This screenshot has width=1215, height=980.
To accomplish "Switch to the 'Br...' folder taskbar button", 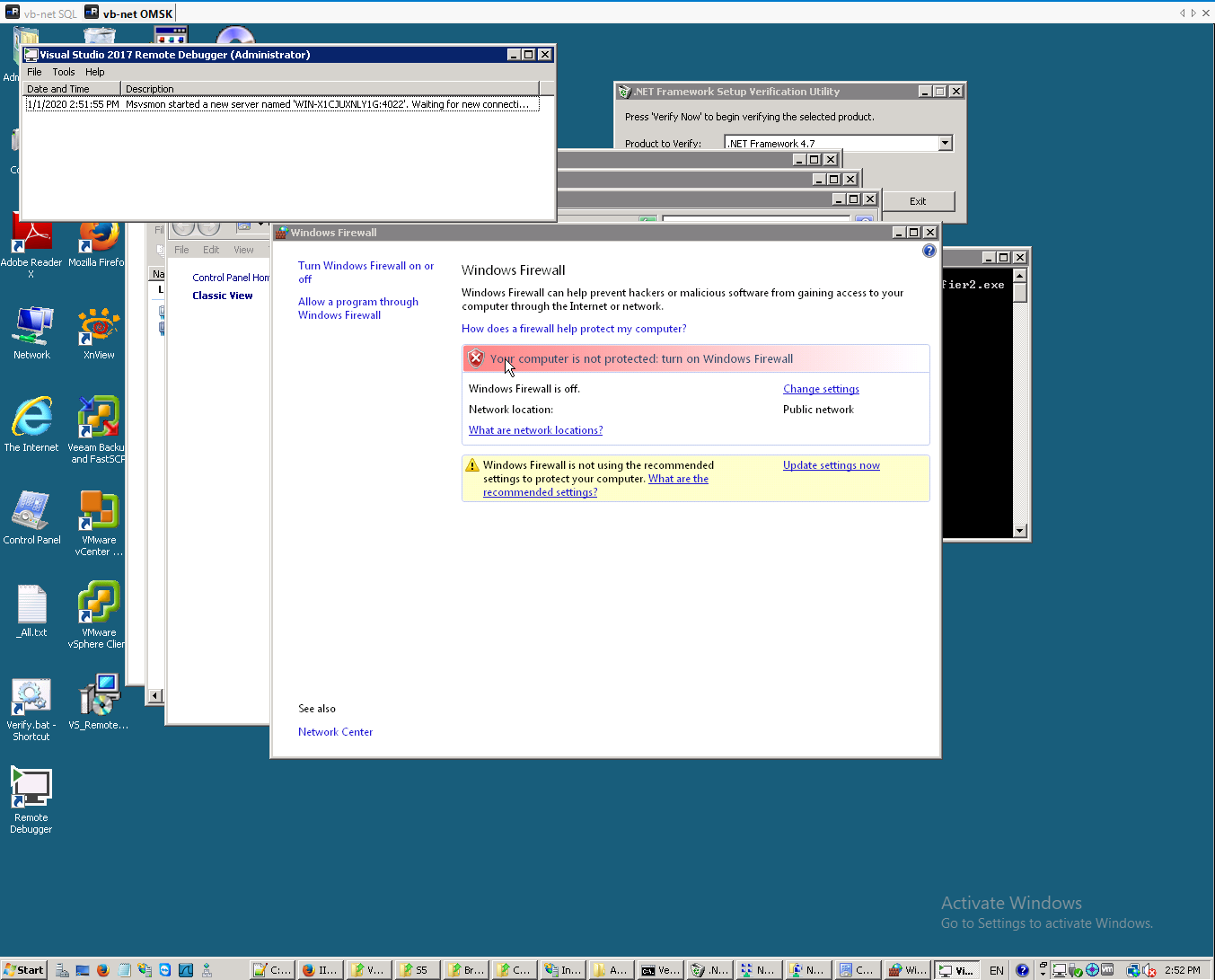I will point(466,970).
